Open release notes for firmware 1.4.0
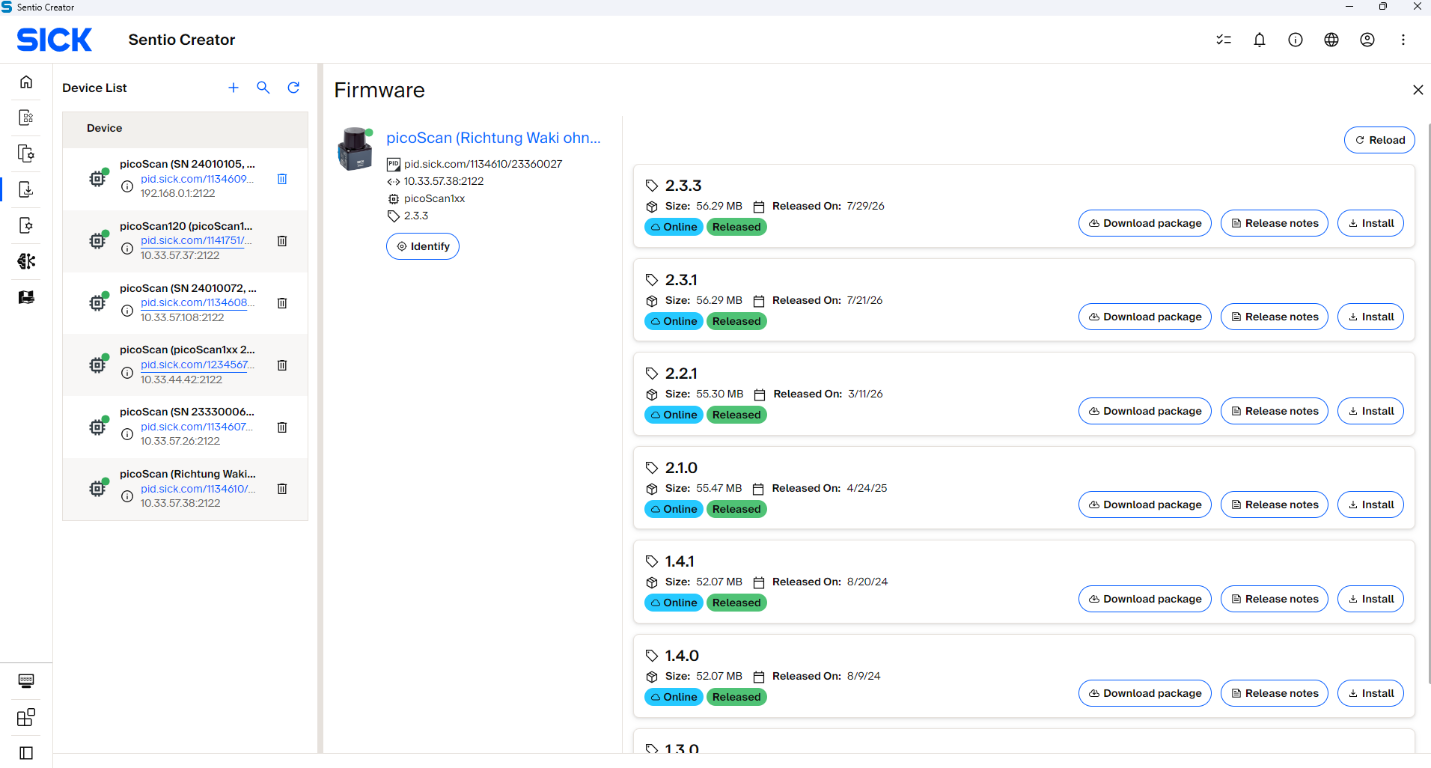Viewport: 1431px width, 768px height. (1274, 693)
